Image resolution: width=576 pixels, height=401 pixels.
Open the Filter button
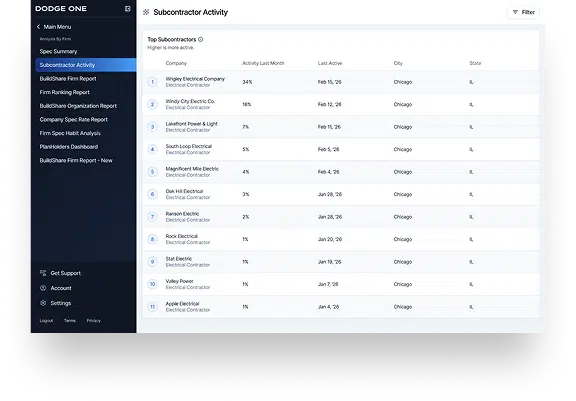coord(523,12)
